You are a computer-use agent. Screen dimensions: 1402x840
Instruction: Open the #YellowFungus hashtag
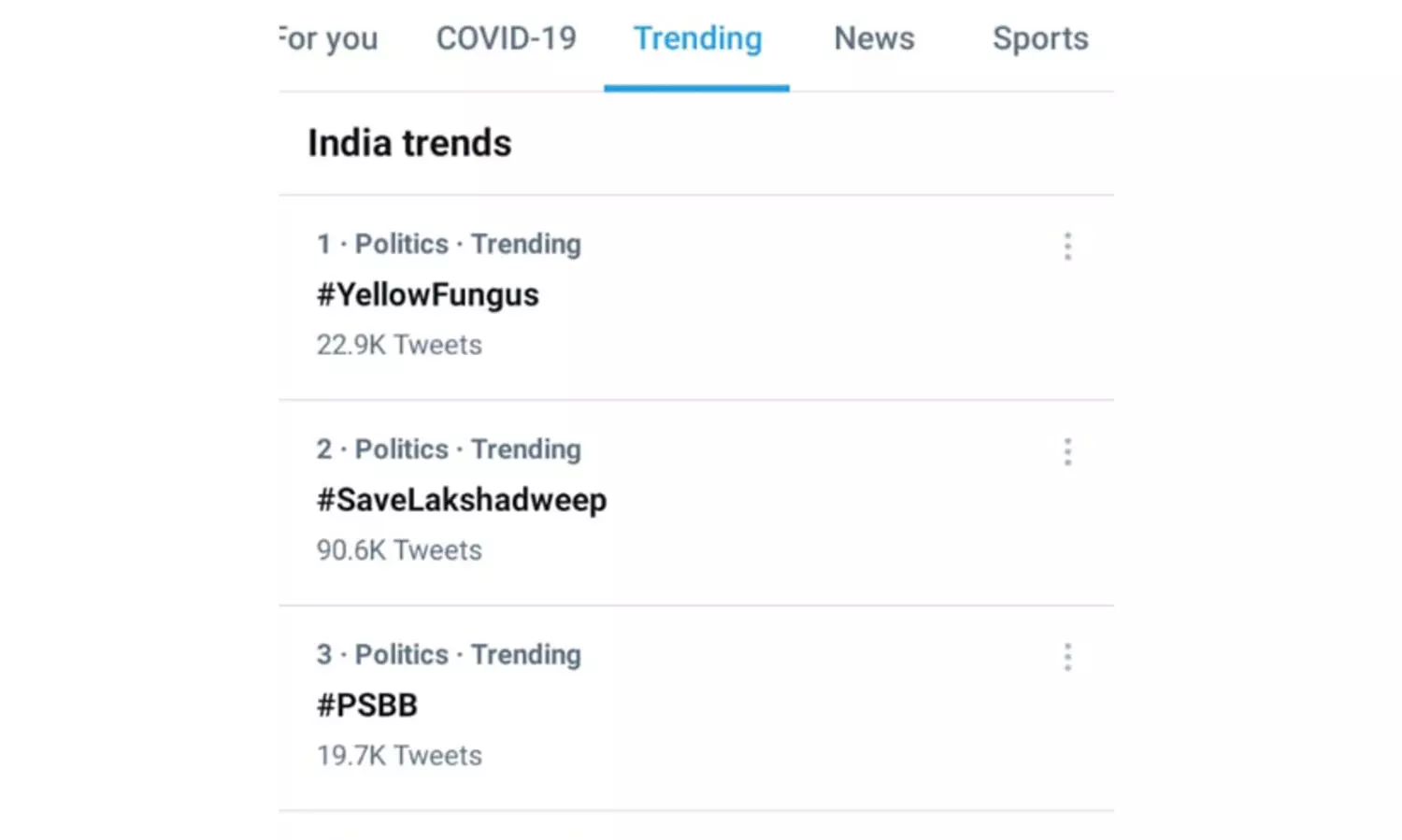coord(427,295)
